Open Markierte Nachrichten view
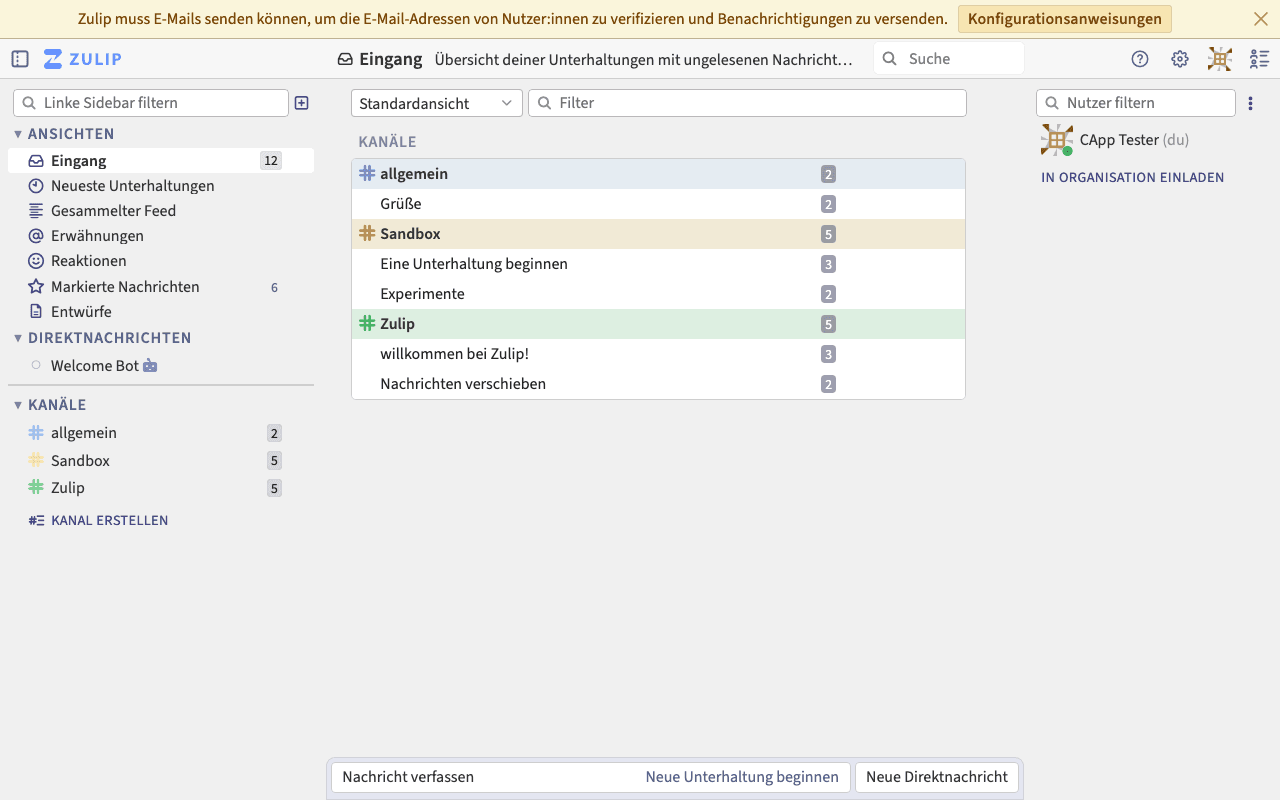The height and width of the screenshot is (800, 1280). click(161, 287)
